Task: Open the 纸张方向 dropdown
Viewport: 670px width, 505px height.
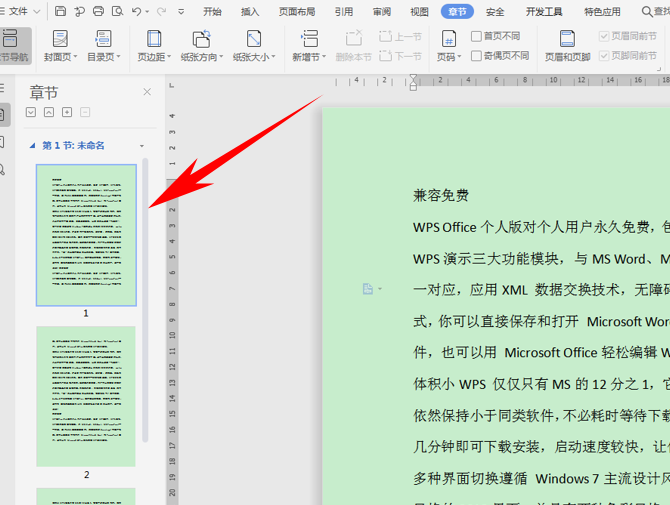Action: [202, 46]
